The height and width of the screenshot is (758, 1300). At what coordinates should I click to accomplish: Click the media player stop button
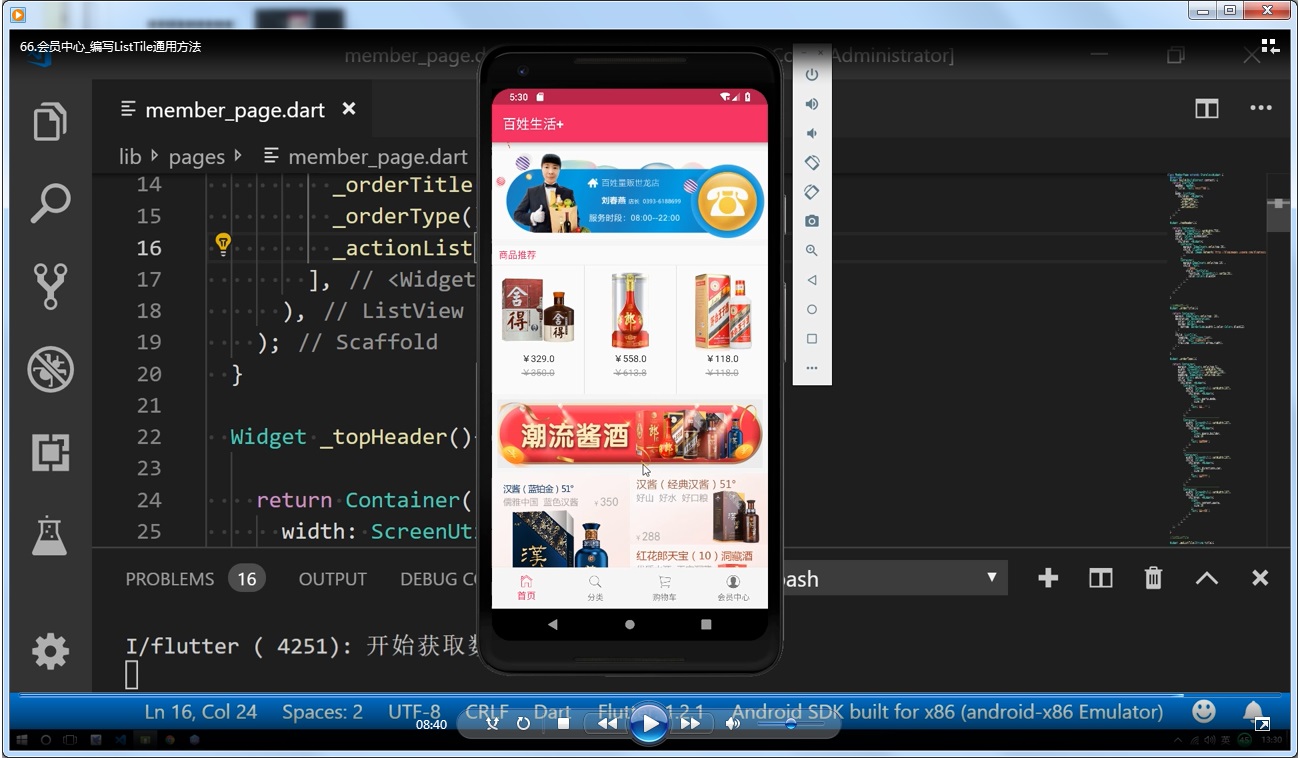[563, 723]
